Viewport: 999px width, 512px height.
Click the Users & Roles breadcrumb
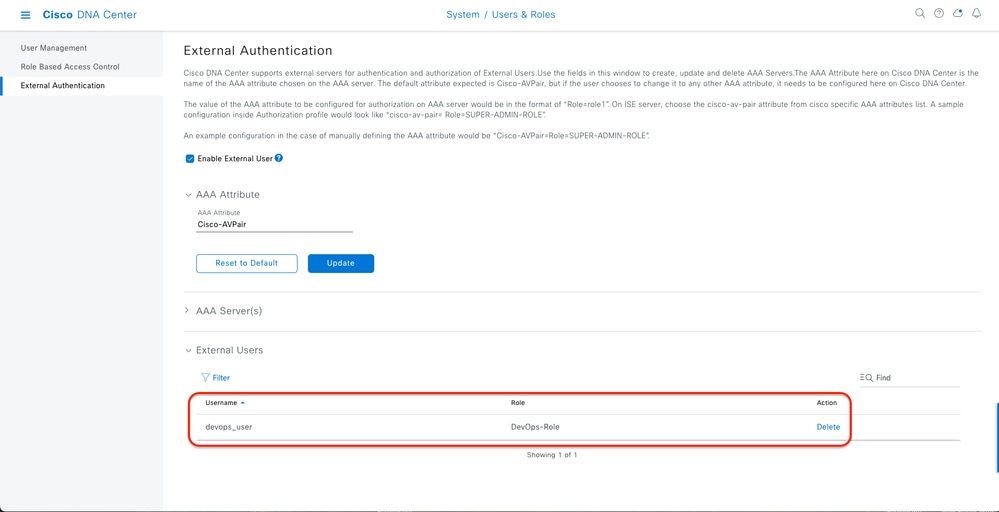[524, 14]
